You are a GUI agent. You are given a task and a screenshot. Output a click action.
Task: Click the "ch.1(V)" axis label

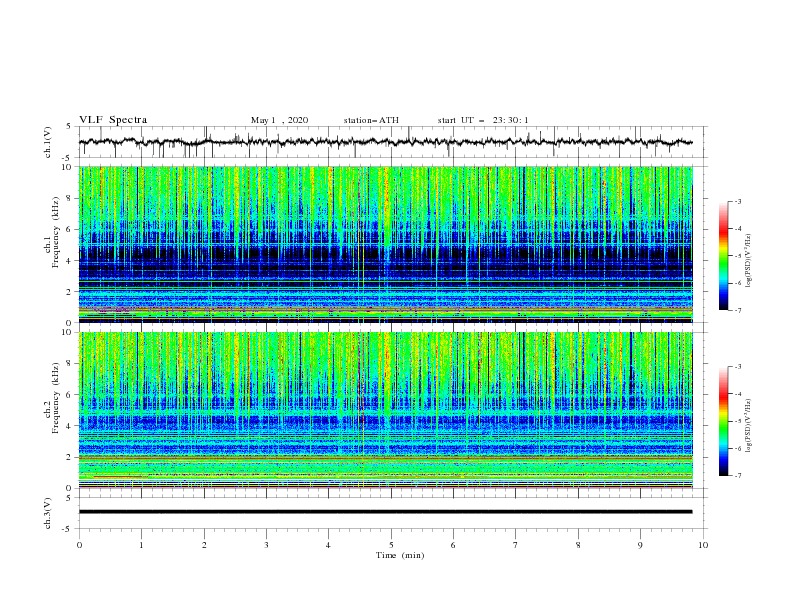pos(47,142)
